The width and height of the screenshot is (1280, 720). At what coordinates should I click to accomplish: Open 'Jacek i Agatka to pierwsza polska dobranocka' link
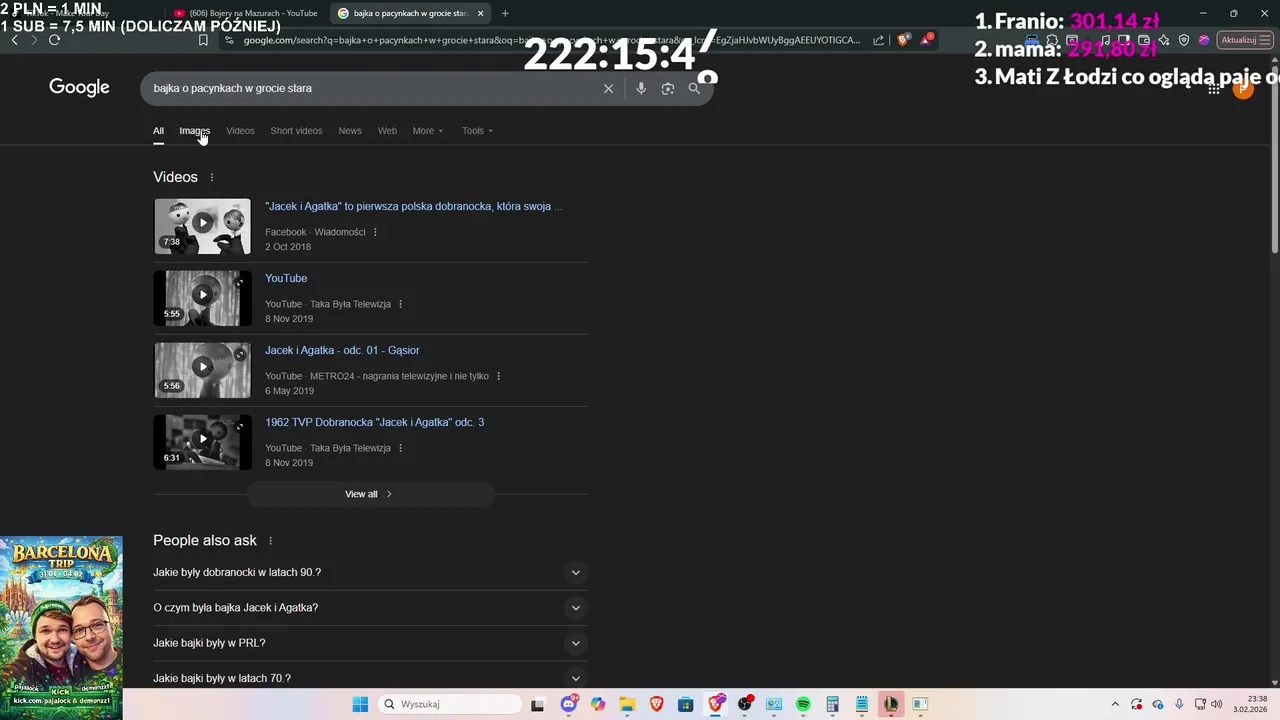click(413, 206)
